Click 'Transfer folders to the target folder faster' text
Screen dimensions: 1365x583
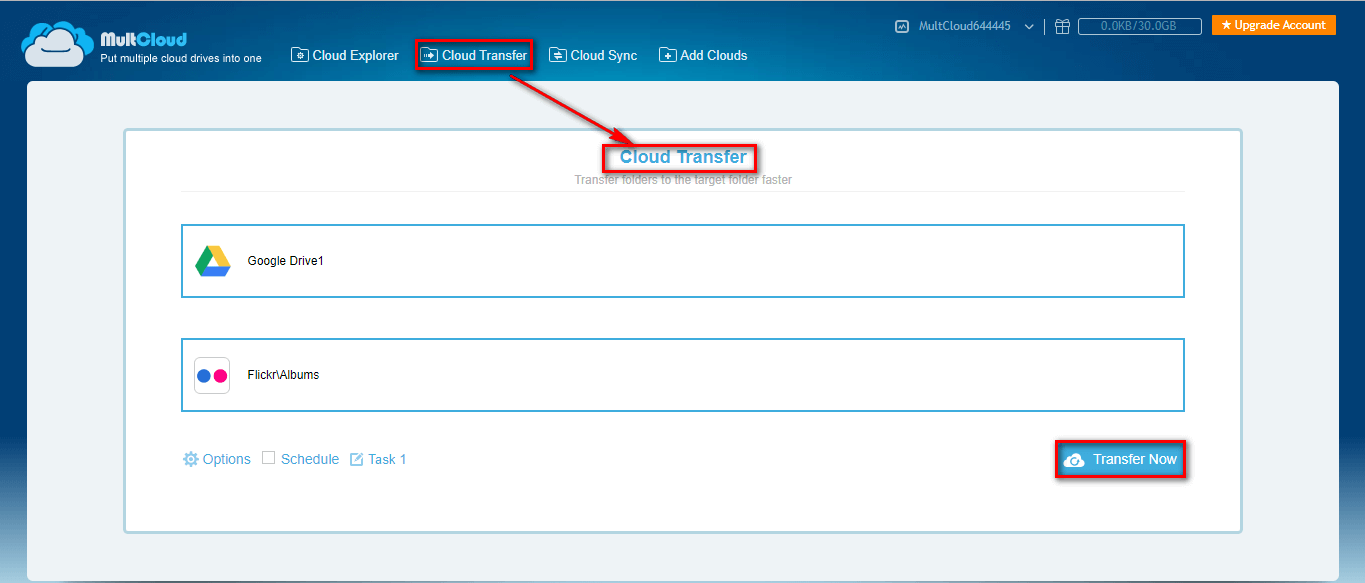pos(683,180)
